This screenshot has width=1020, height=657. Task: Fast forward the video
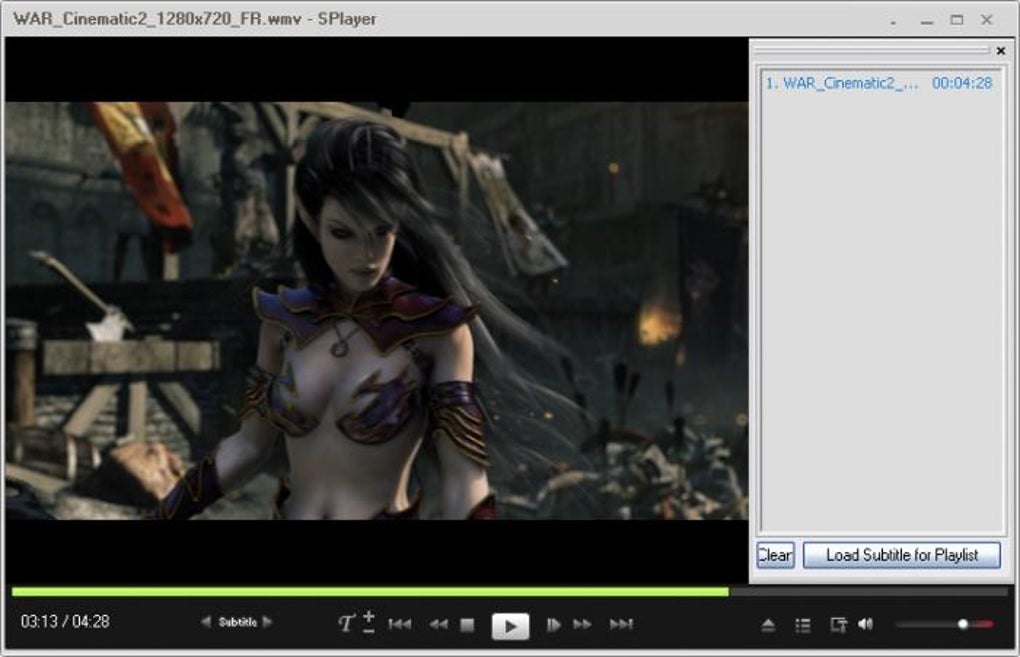(582, 624)
